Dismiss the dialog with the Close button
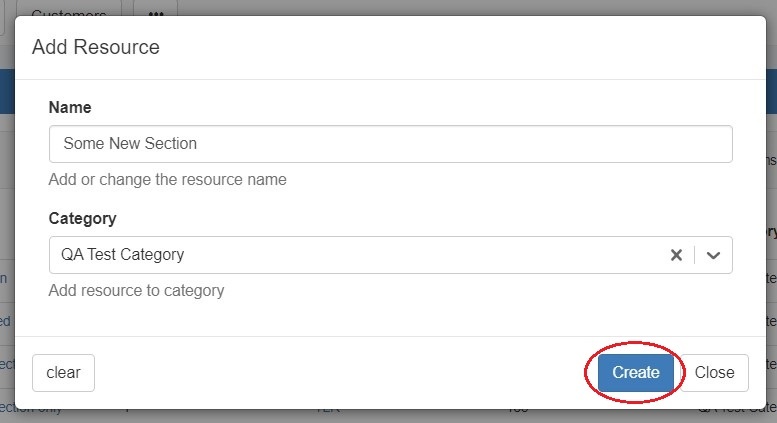The image size is (777, 423). [x=714, y=373]
